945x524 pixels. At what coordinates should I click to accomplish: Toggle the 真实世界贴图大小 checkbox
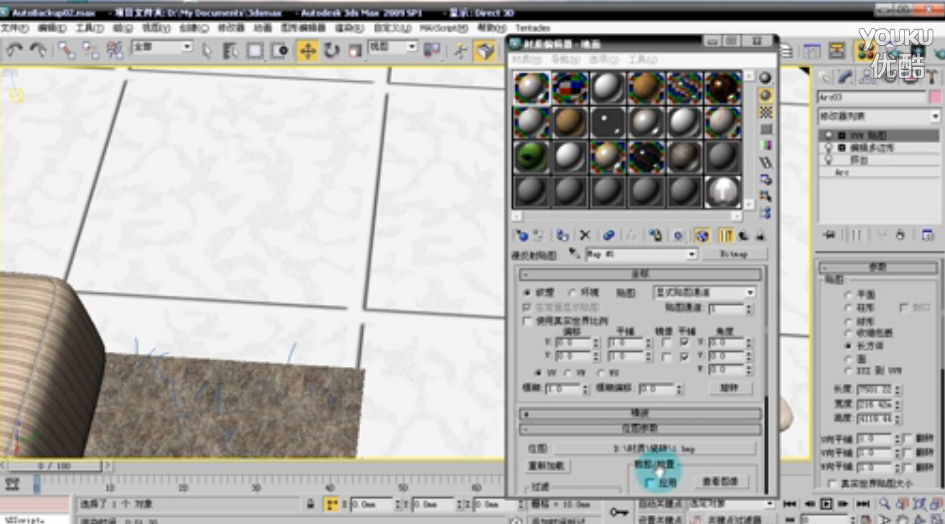(832, 484)
